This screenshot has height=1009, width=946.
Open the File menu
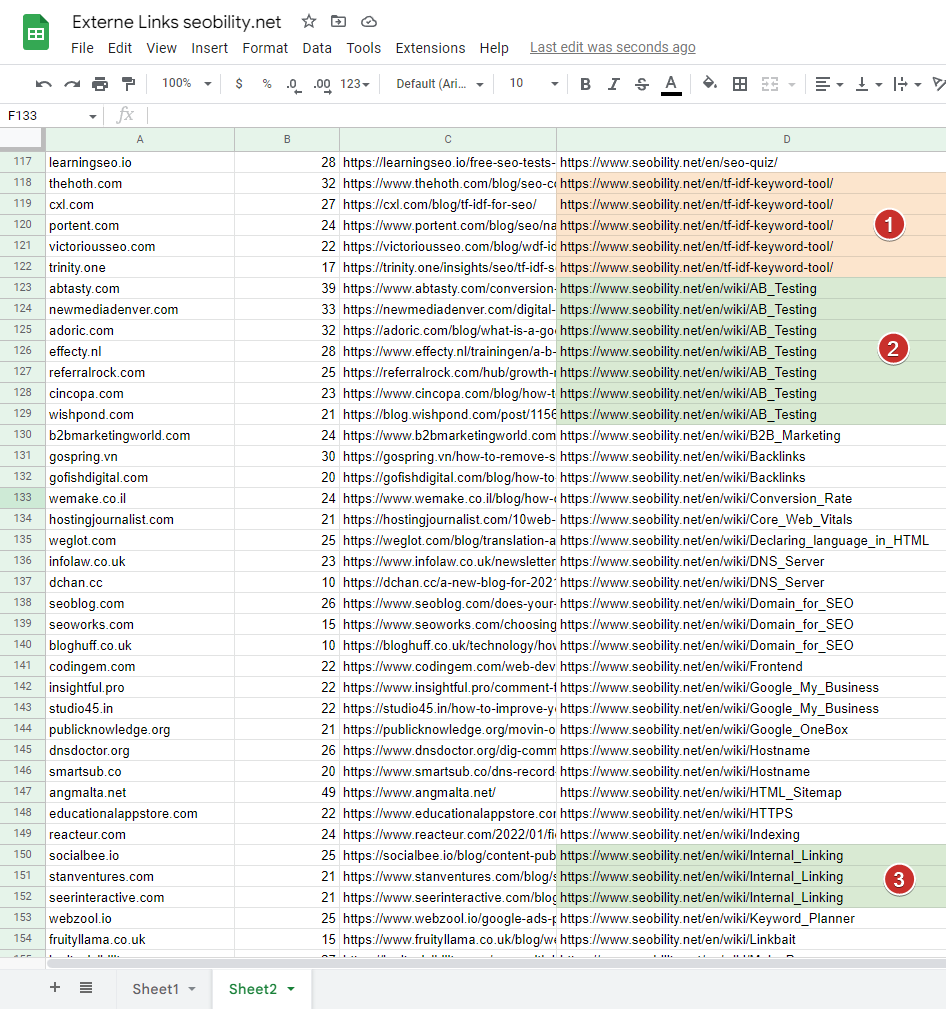coord(82,48)
